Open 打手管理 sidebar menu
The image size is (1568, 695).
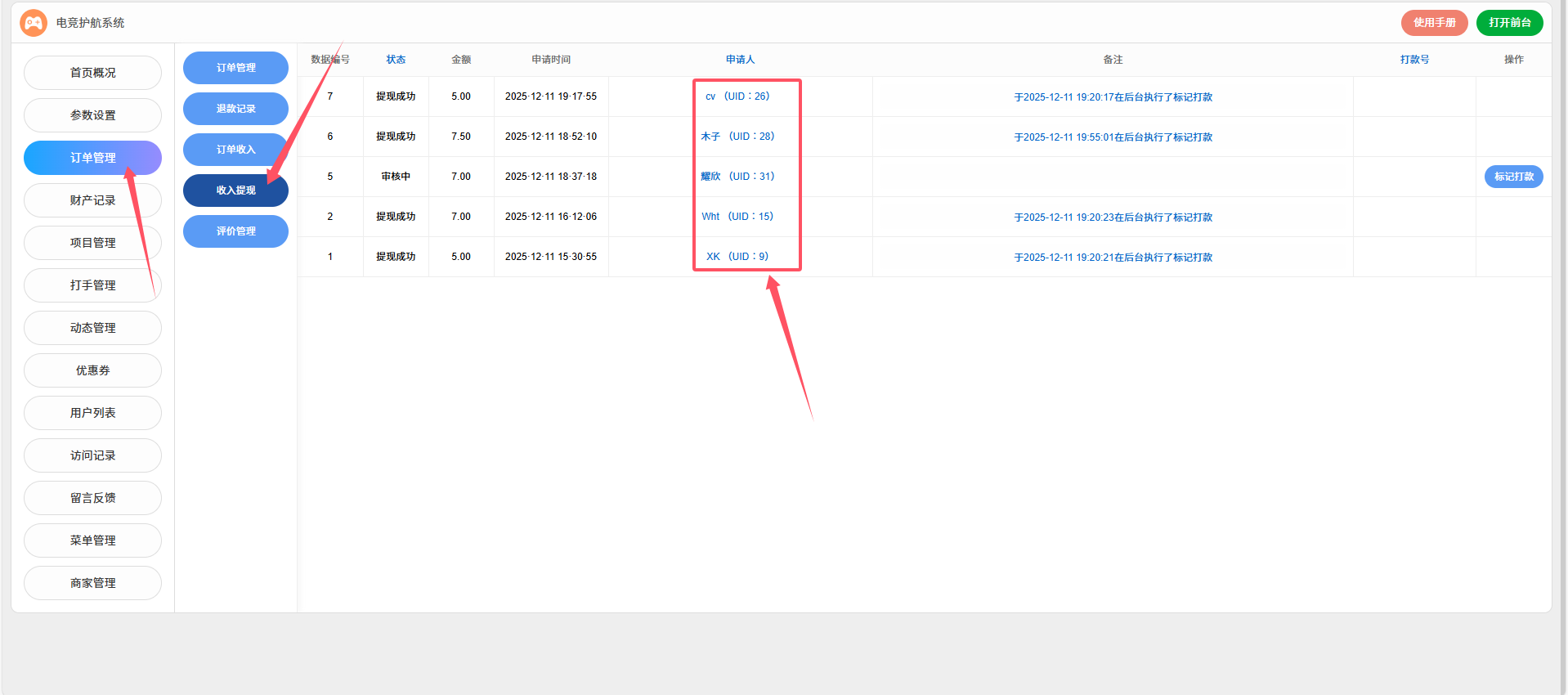[92, 285]
